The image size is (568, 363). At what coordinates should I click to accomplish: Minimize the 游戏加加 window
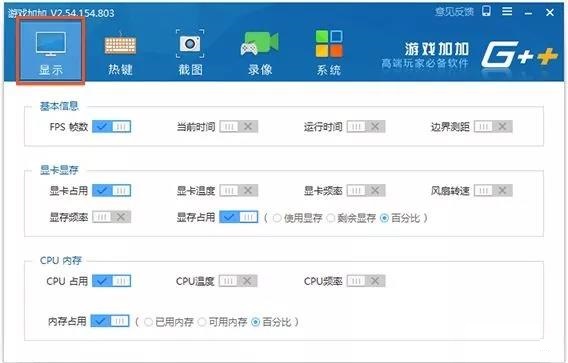coord(529,13)
